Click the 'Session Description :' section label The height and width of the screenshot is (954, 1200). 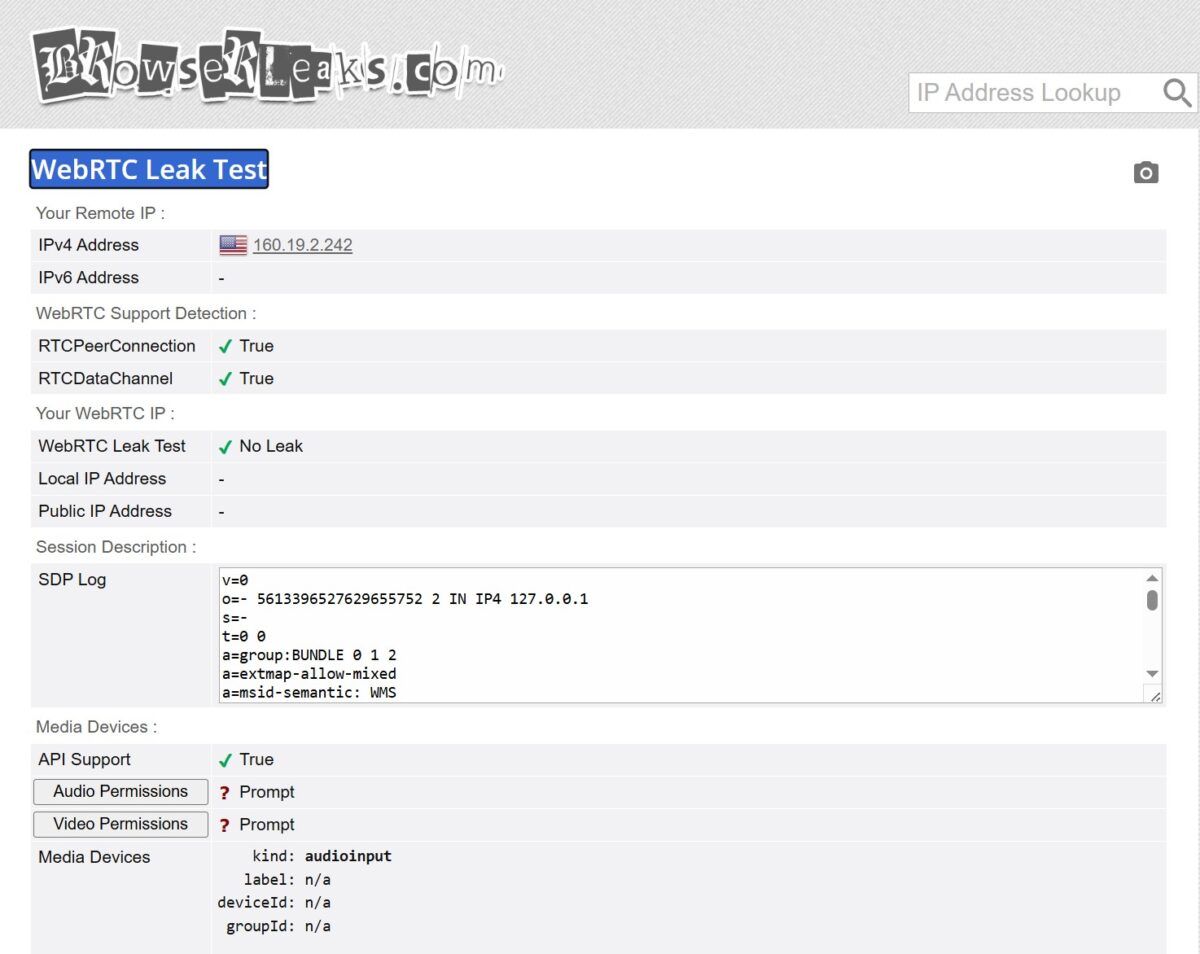click(116, 547)
